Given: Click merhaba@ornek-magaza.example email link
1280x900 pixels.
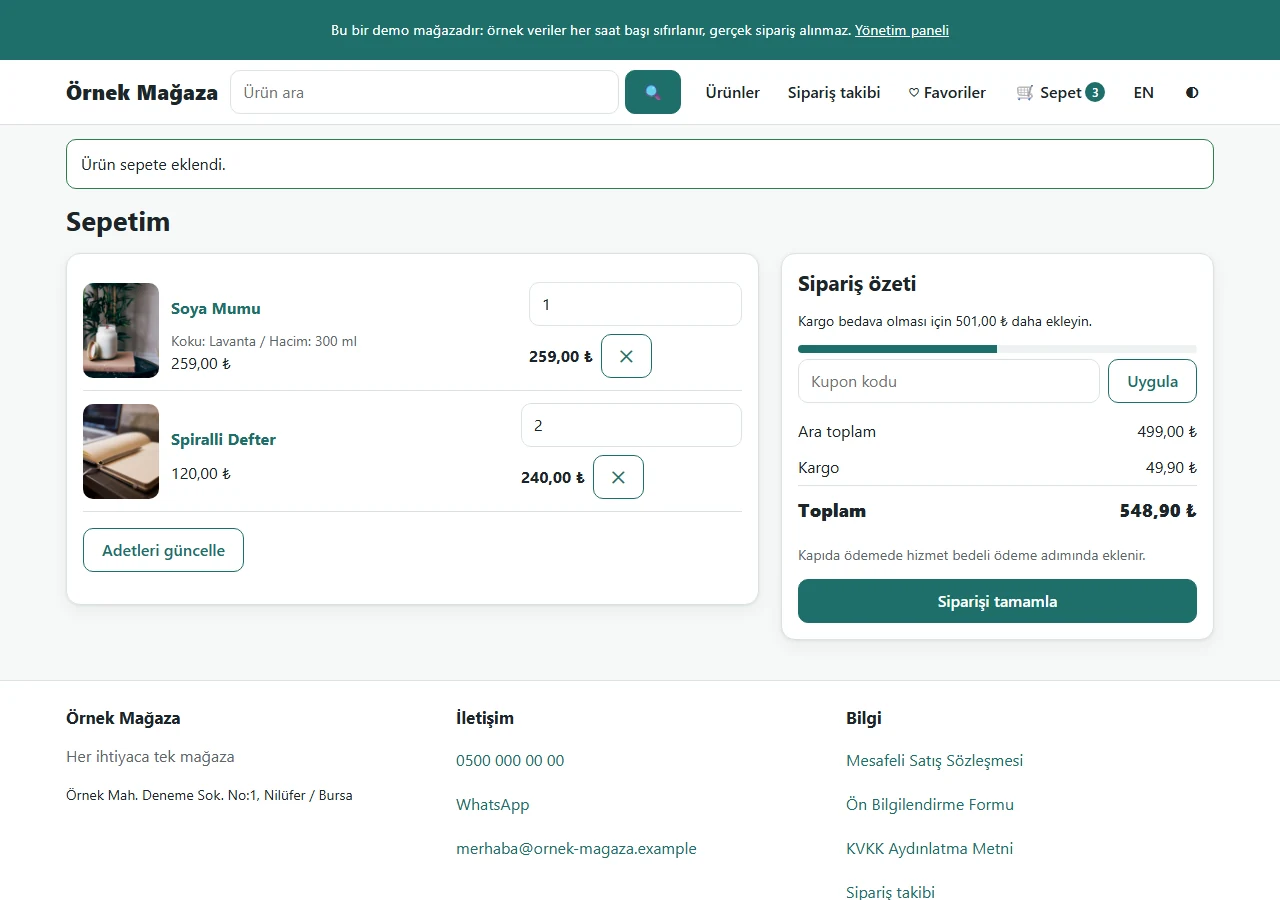Looking at the screenshot, I should pos(576,848).
